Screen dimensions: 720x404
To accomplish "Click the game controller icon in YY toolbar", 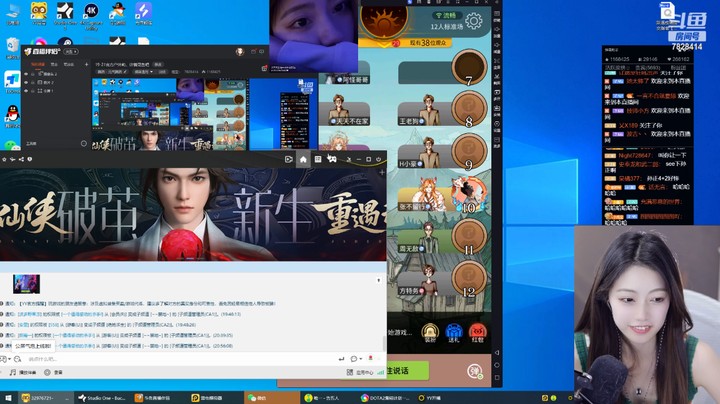I will (x=332, y=159).
